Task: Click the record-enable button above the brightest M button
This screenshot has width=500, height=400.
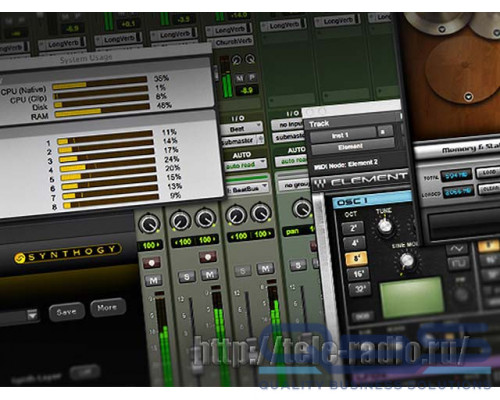Action: pyautogui.click(x=207, y=257)
